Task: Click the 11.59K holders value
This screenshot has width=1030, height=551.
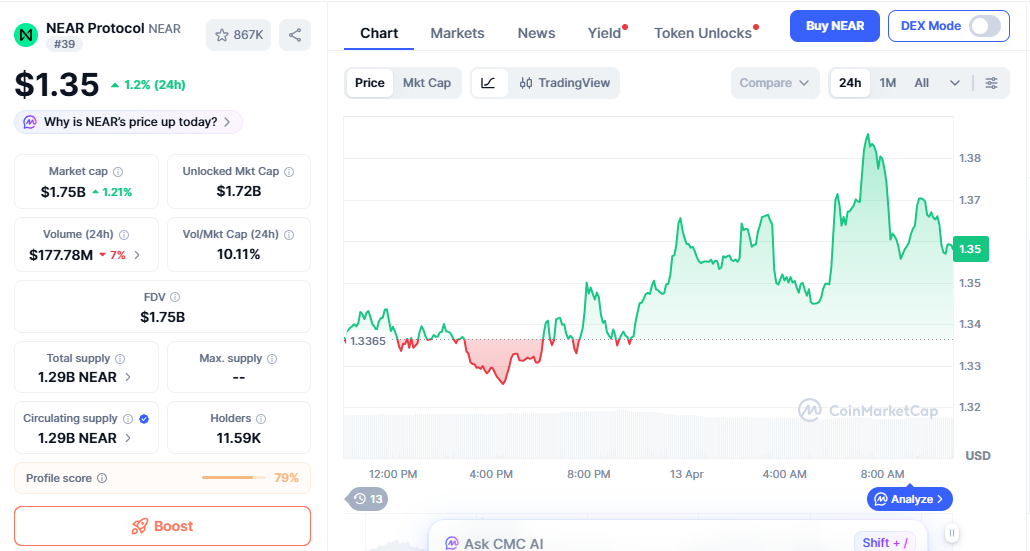Action: pyautogui.click(x=238, y=438)
